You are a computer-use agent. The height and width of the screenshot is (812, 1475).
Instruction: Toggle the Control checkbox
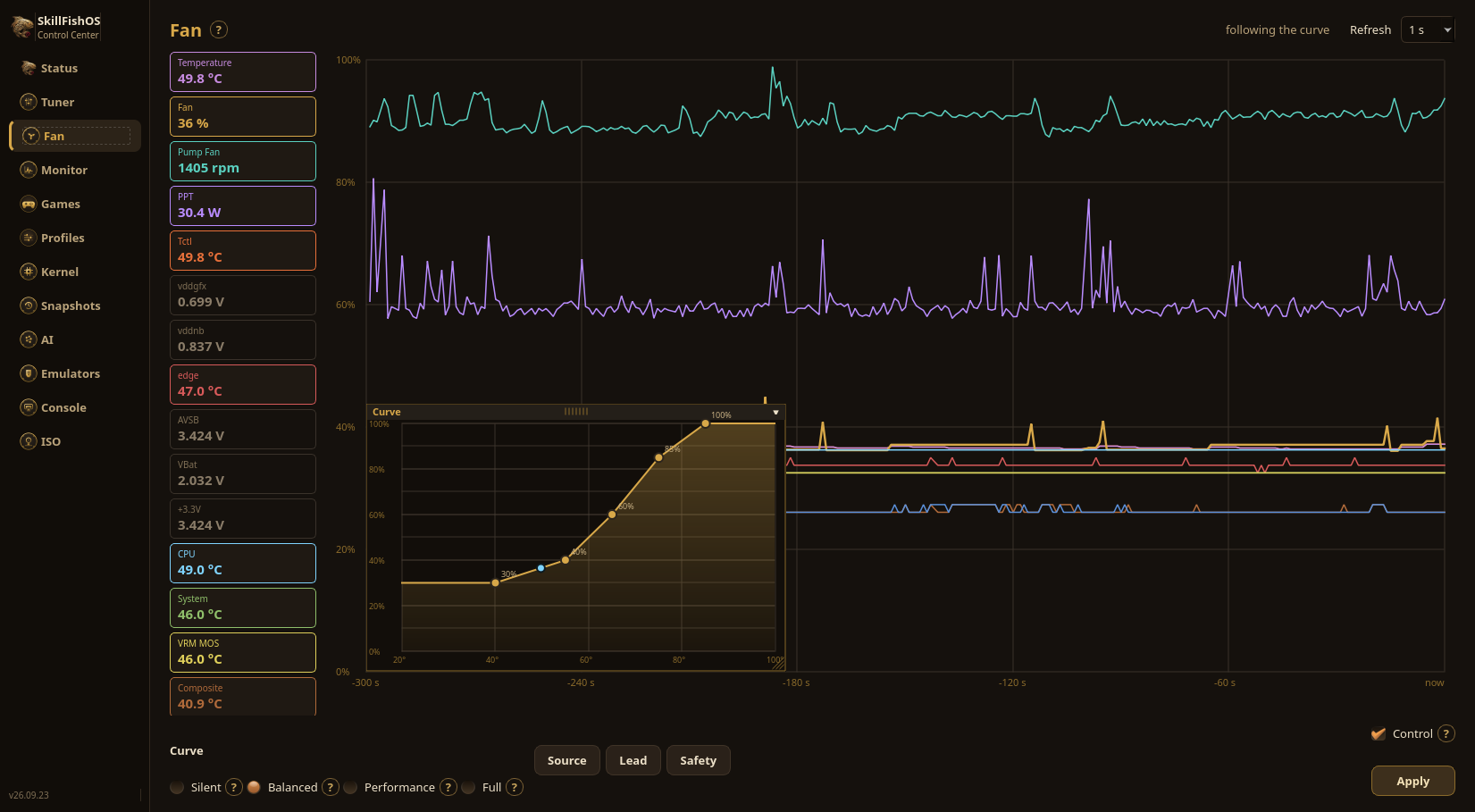tap(1379, 733)
